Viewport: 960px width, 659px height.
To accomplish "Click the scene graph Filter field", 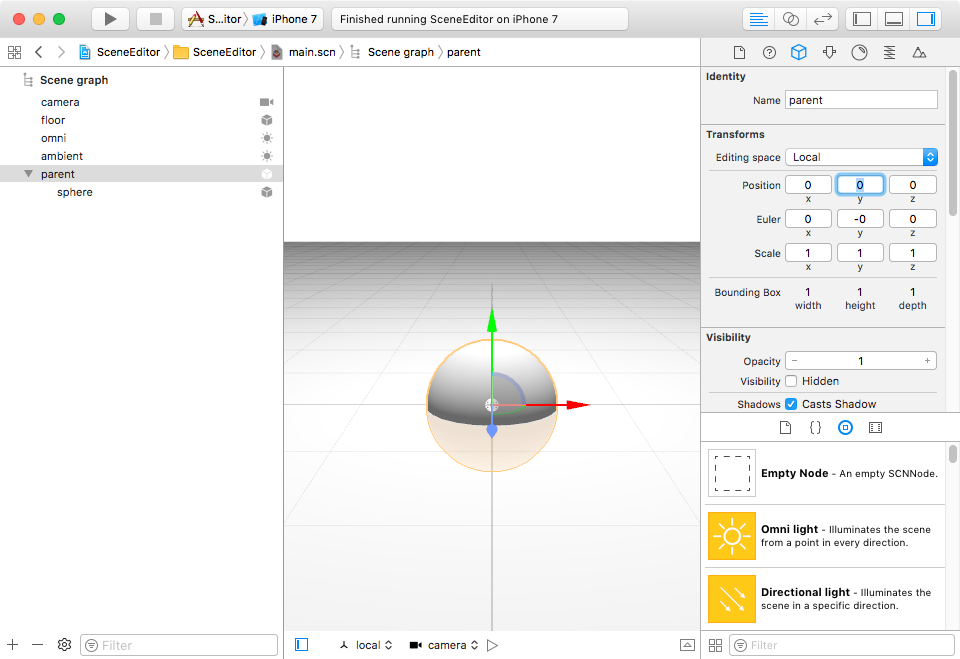I will click(179, 645).
